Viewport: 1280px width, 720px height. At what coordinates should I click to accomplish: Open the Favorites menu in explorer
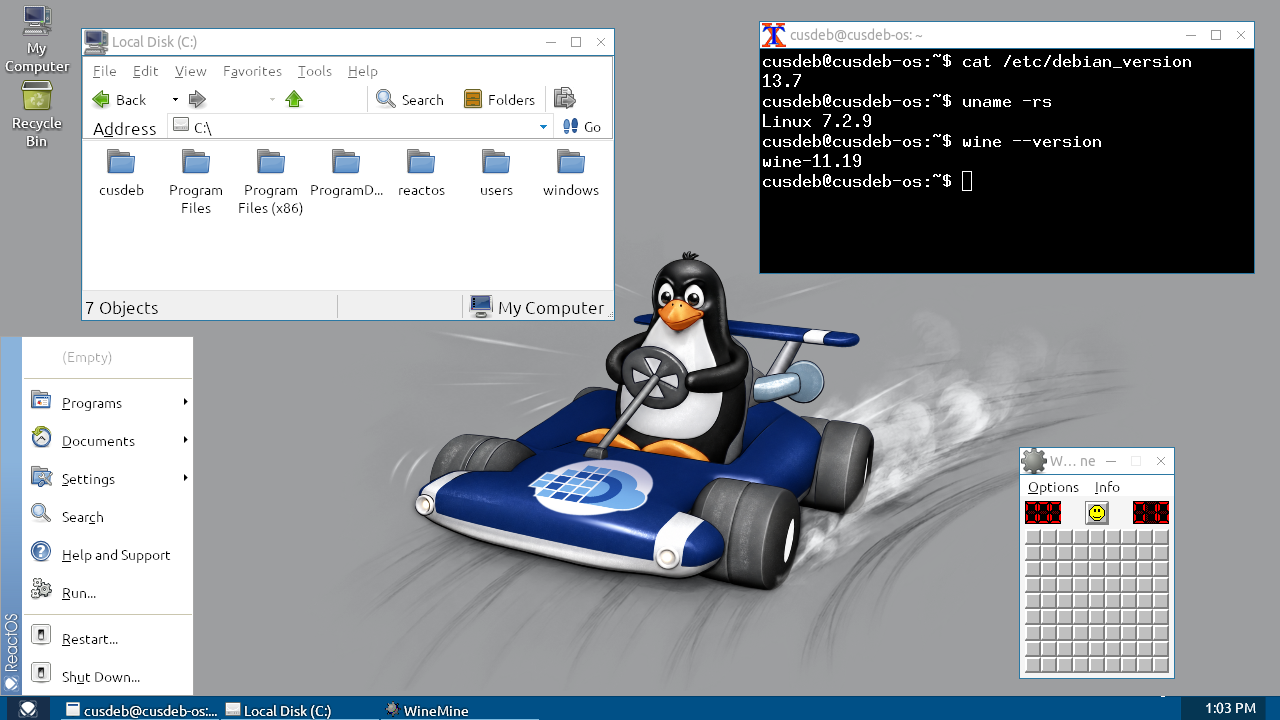click(x=252, y=71)
